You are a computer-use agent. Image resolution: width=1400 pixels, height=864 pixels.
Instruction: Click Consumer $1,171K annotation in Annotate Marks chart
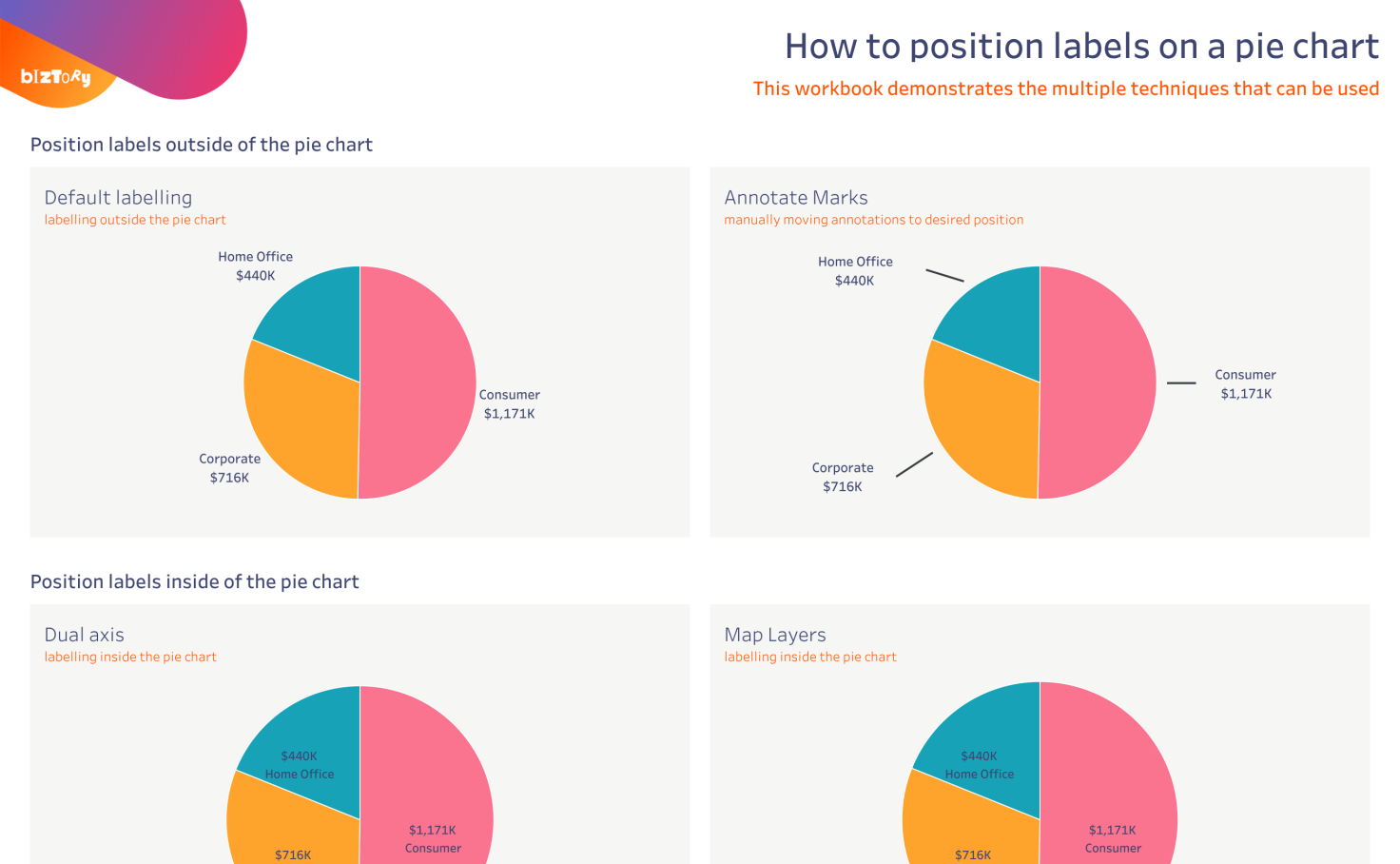[1245, 384]
